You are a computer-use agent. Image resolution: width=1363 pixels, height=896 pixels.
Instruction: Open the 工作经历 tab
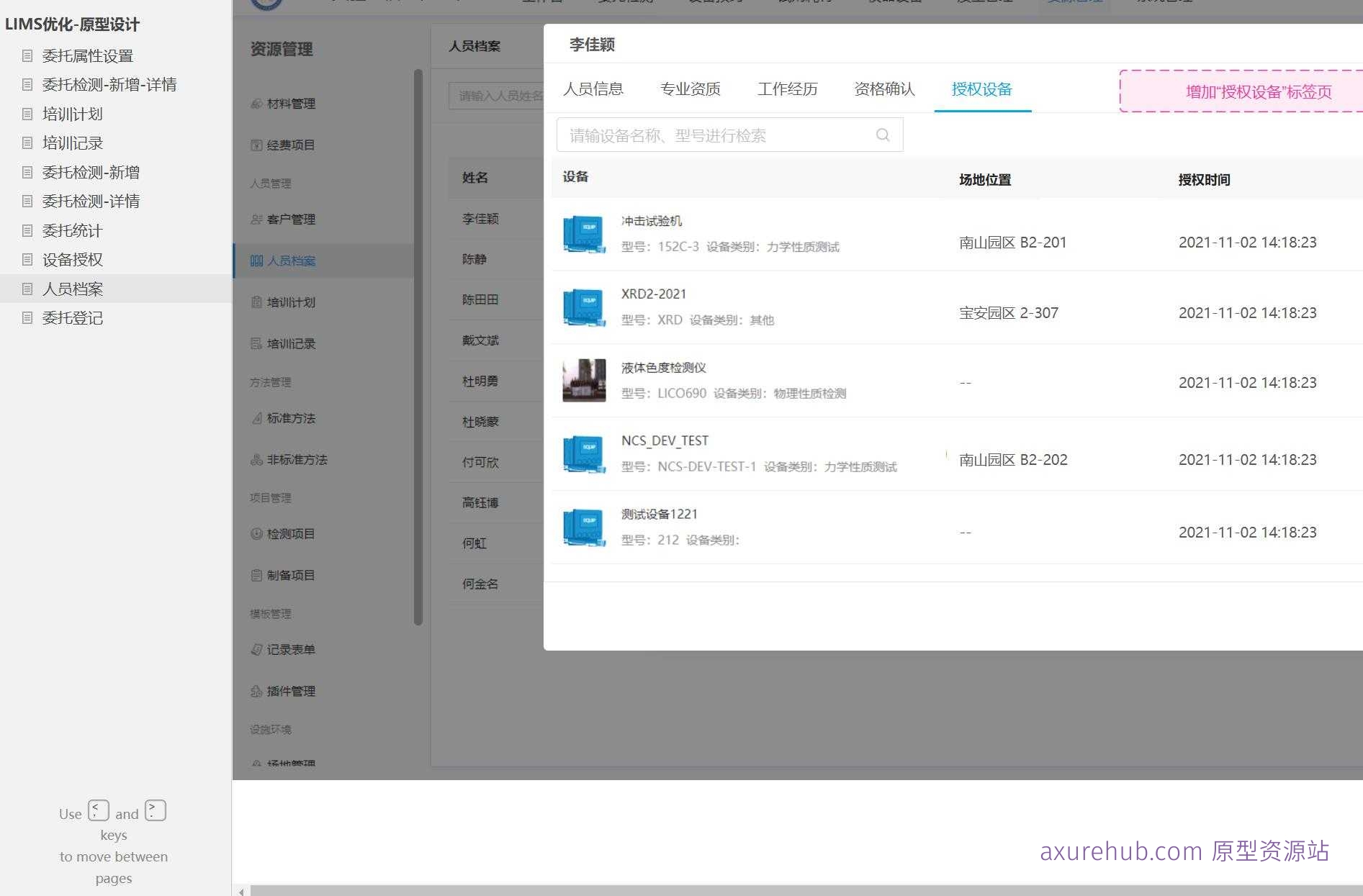(788, 89)
